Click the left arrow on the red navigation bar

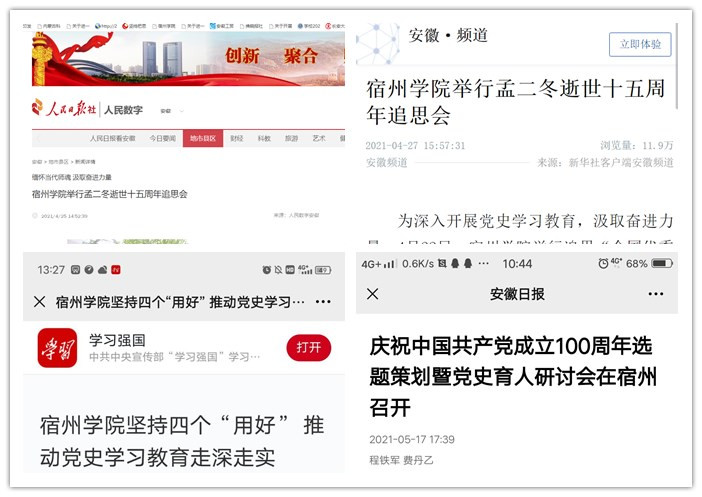39,139
